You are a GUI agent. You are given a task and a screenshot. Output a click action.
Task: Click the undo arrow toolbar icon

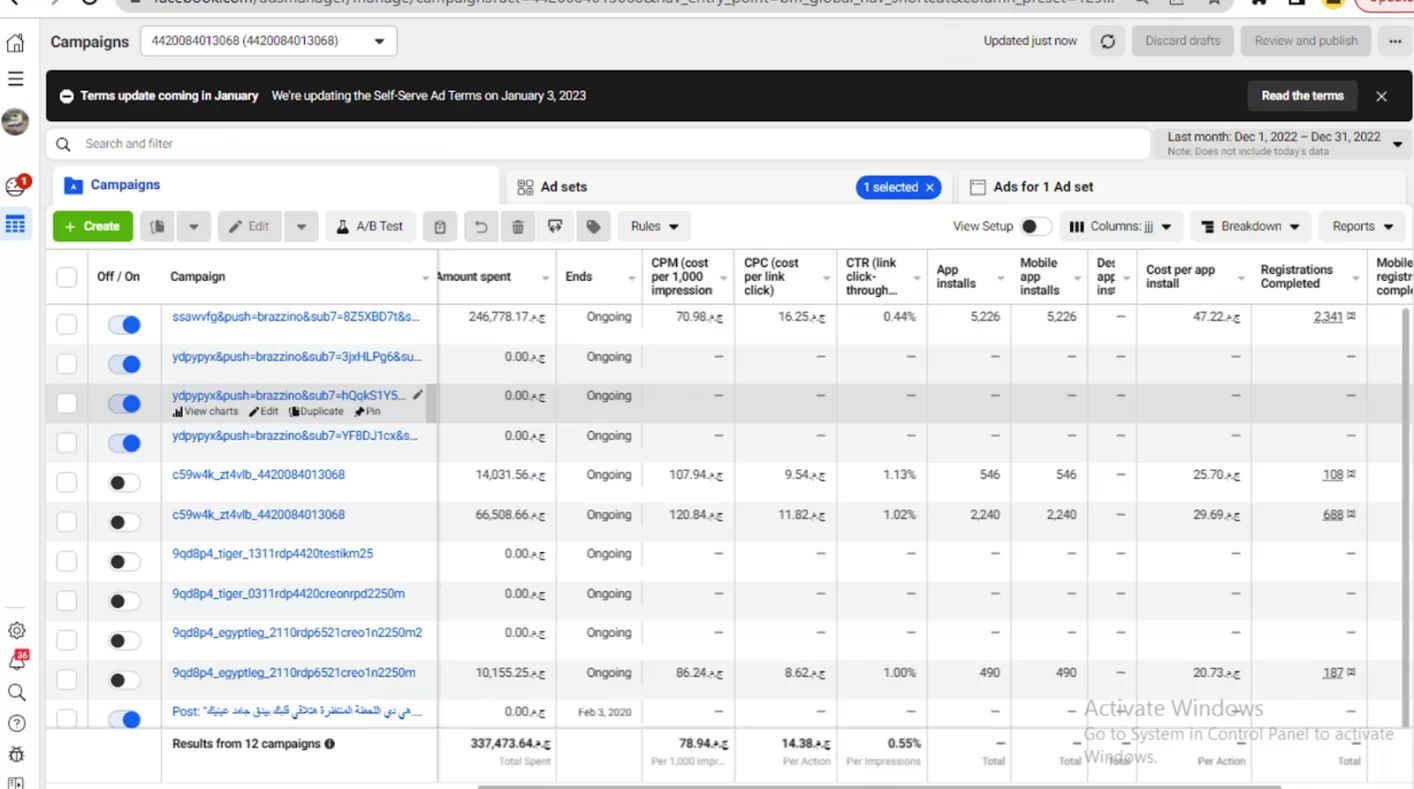click(480, 227)
